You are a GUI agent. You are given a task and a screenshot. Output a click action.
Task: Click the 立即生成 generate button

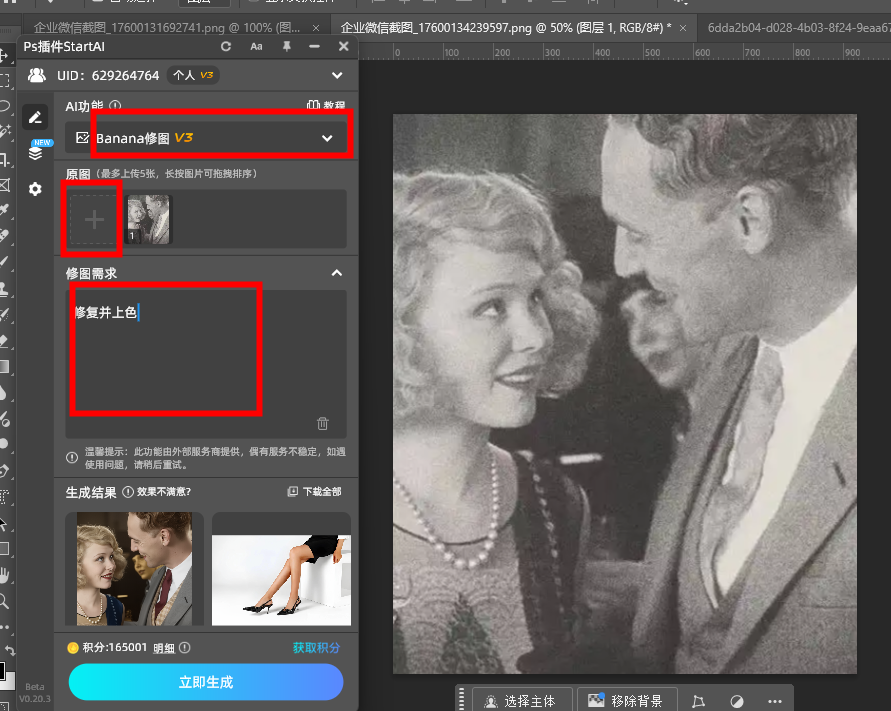coord(206,682)
